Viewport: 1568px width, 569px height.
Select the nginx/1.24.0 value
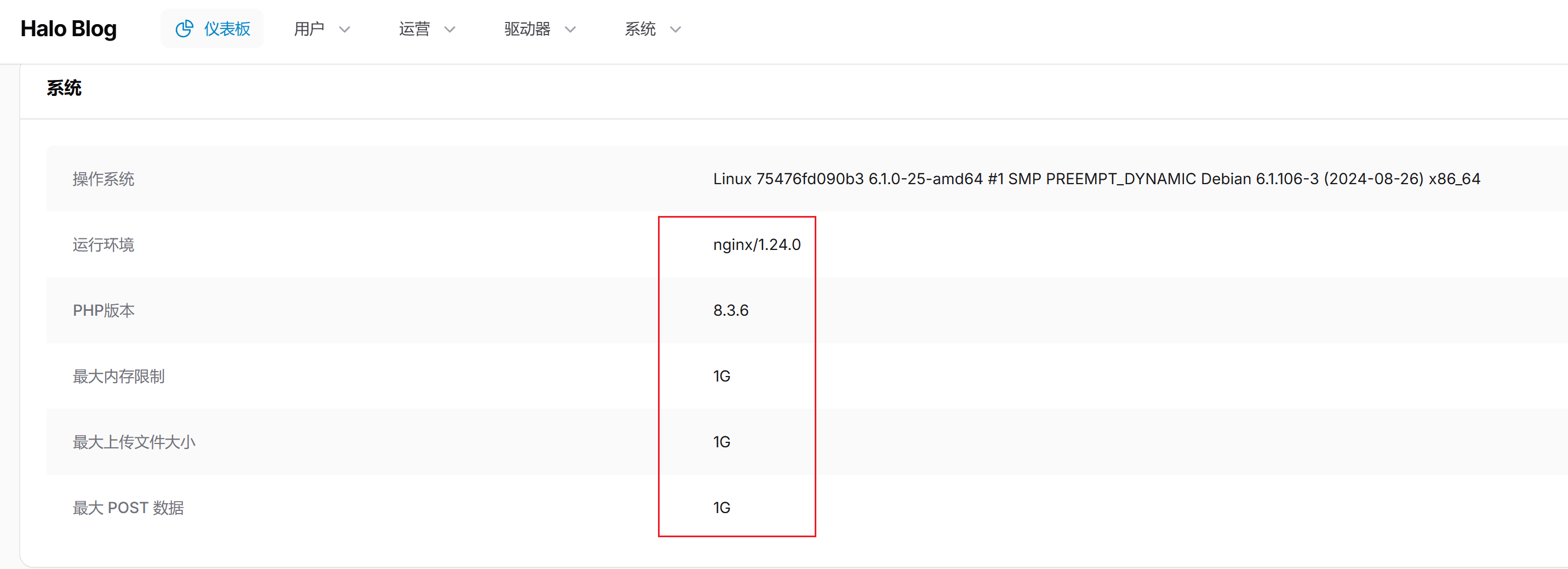tap(757, 245)
